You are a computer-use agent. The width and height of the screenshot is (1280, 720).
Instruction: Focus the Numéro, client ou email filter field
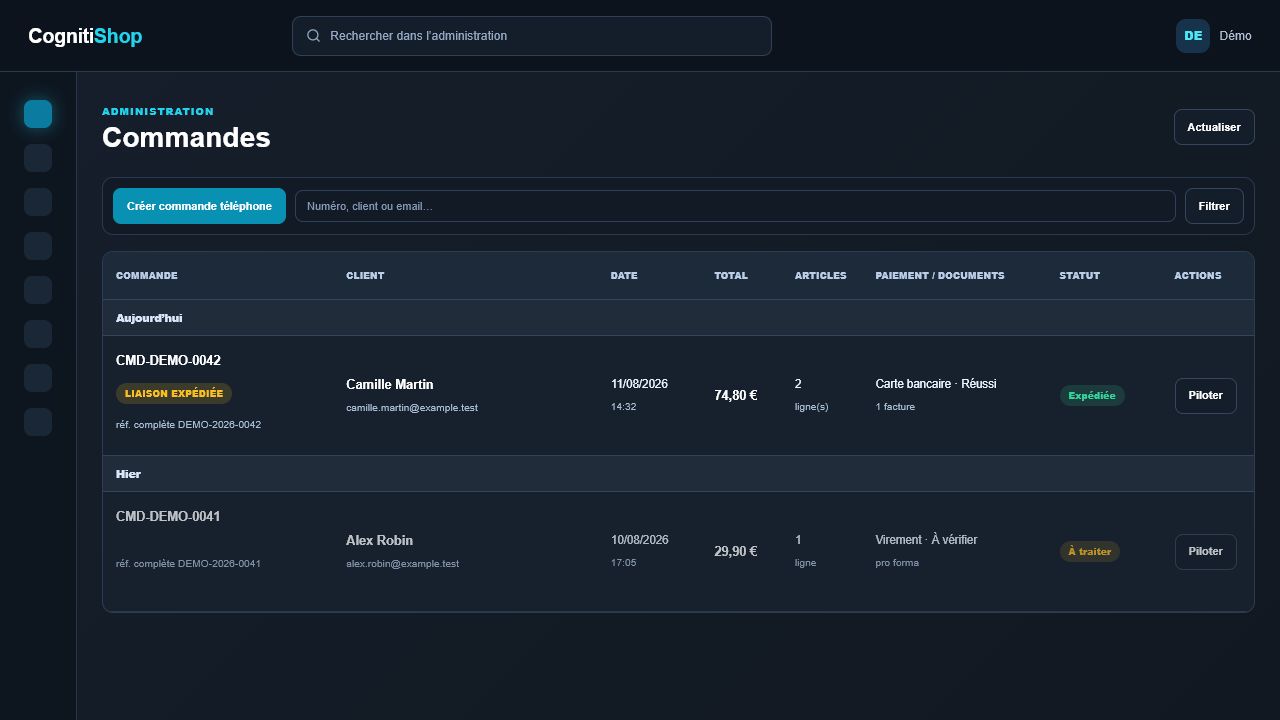point(735,206)
